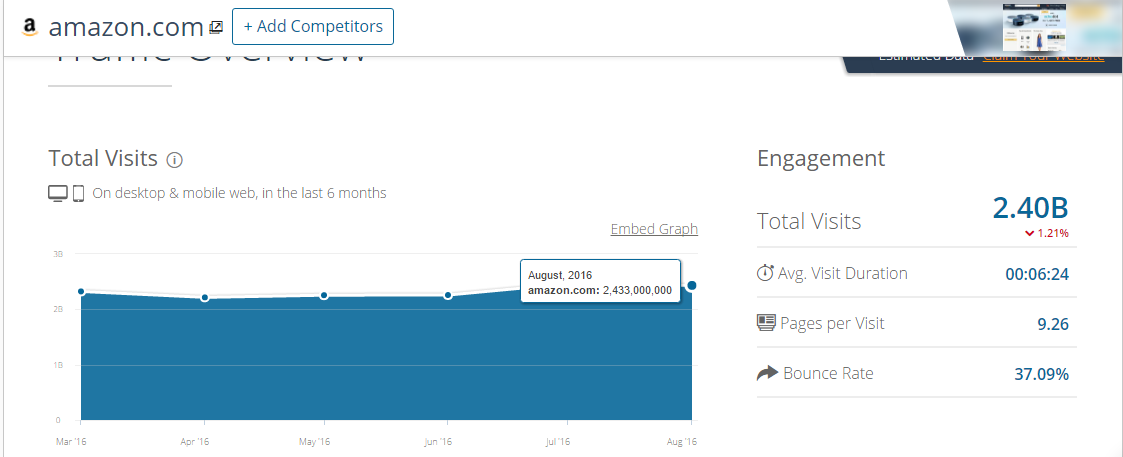The image size is (1123, 457).
Task: Click the 00:06:24 duration value
Action: coord(1037,274)
